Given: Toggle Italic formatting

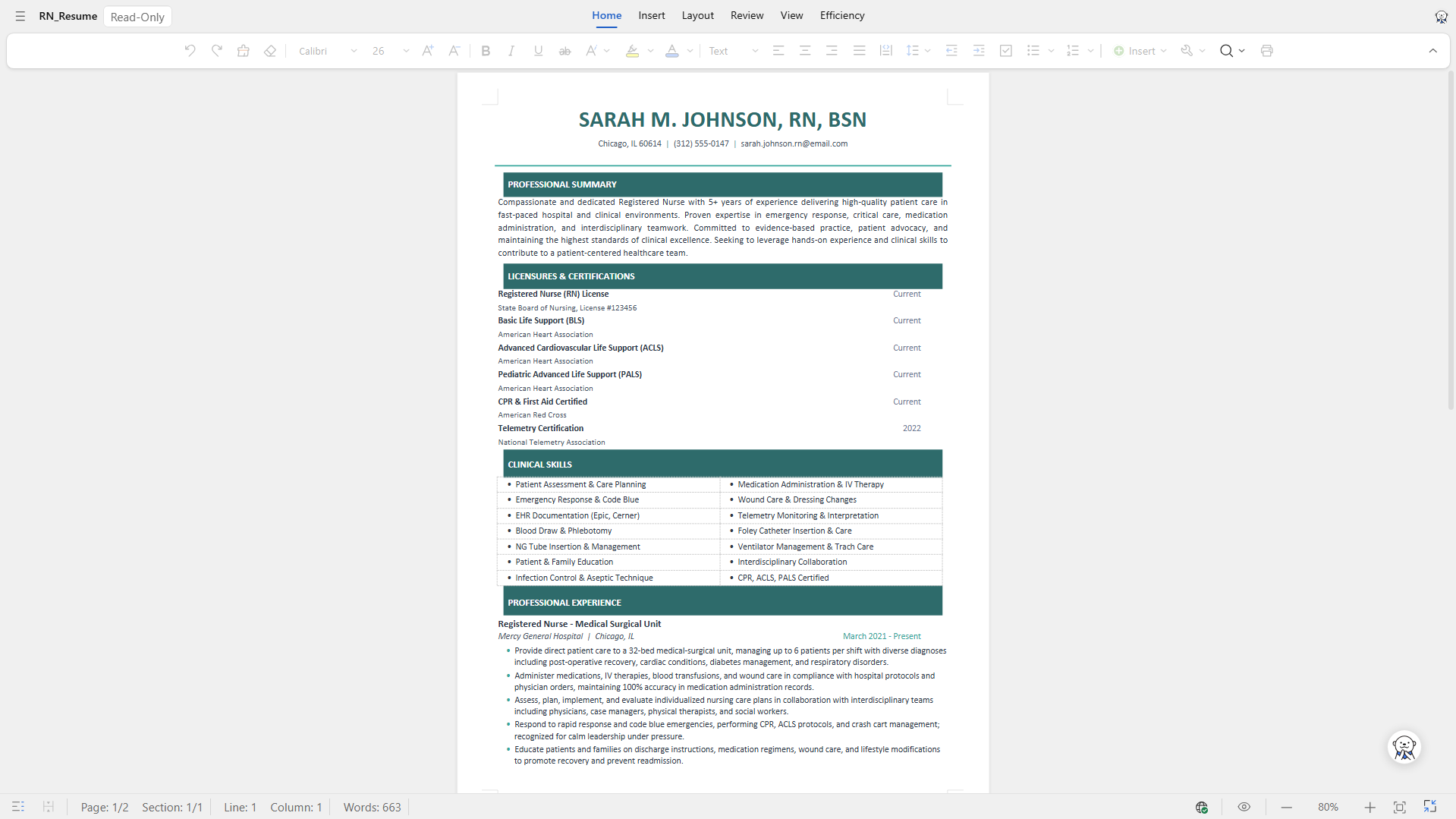Looking at the screenshot, I should [511, 51].
